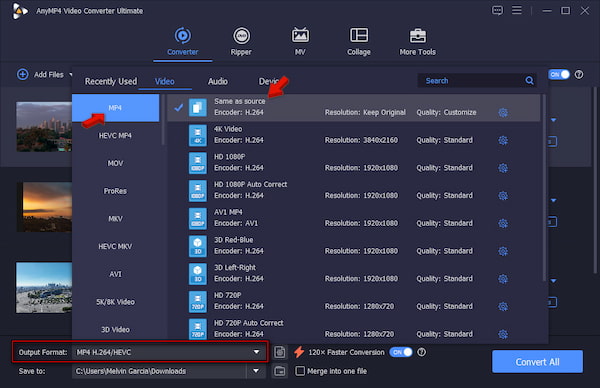Open the hamburger menu in title bar
The width and height of the screenshot is (600, 388).
pyautogui.click(x=517, y=10)
